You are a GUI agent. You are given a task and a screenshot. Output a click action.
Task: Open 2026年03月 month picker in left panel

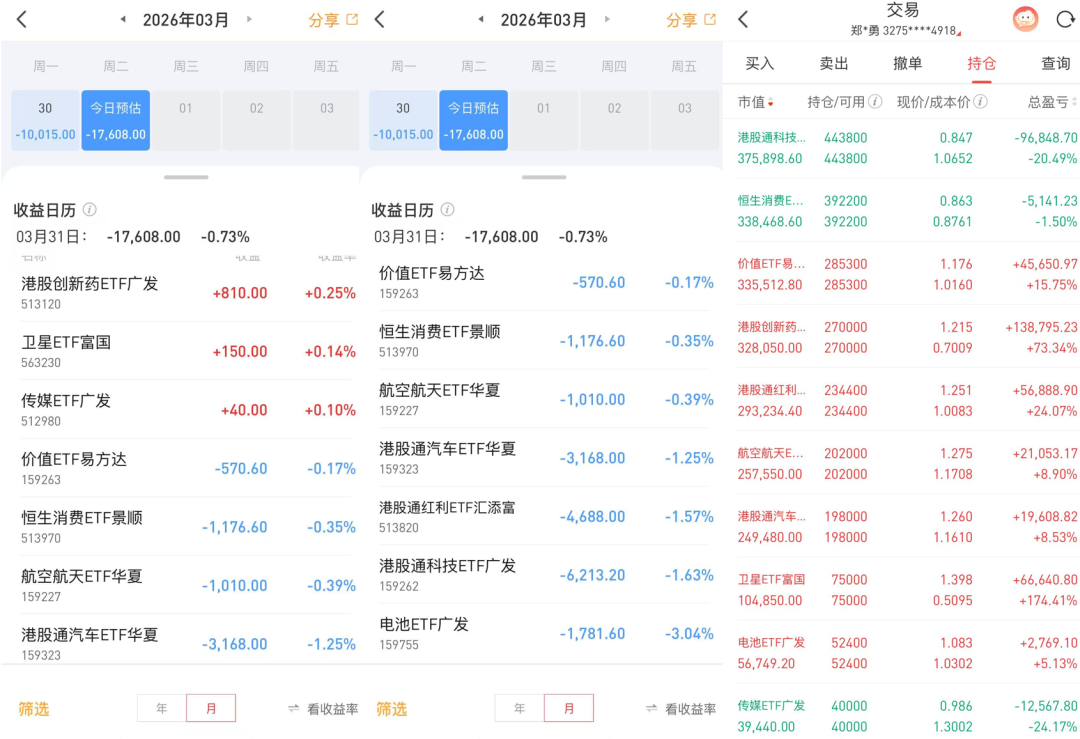[x=185, y=20]
